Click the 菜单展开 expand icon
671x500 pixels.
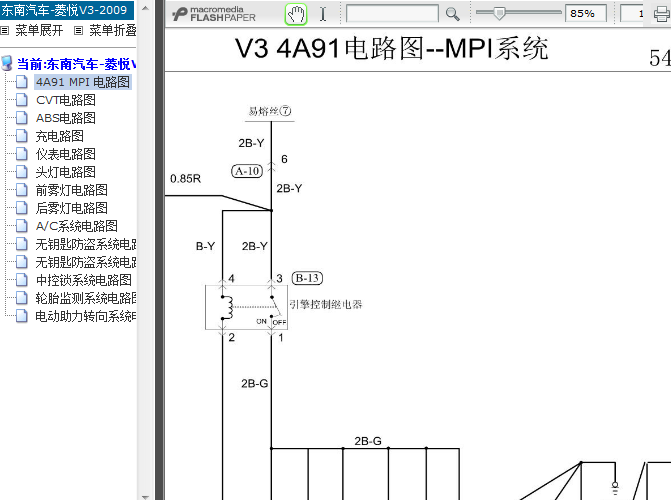pos(5,30)
